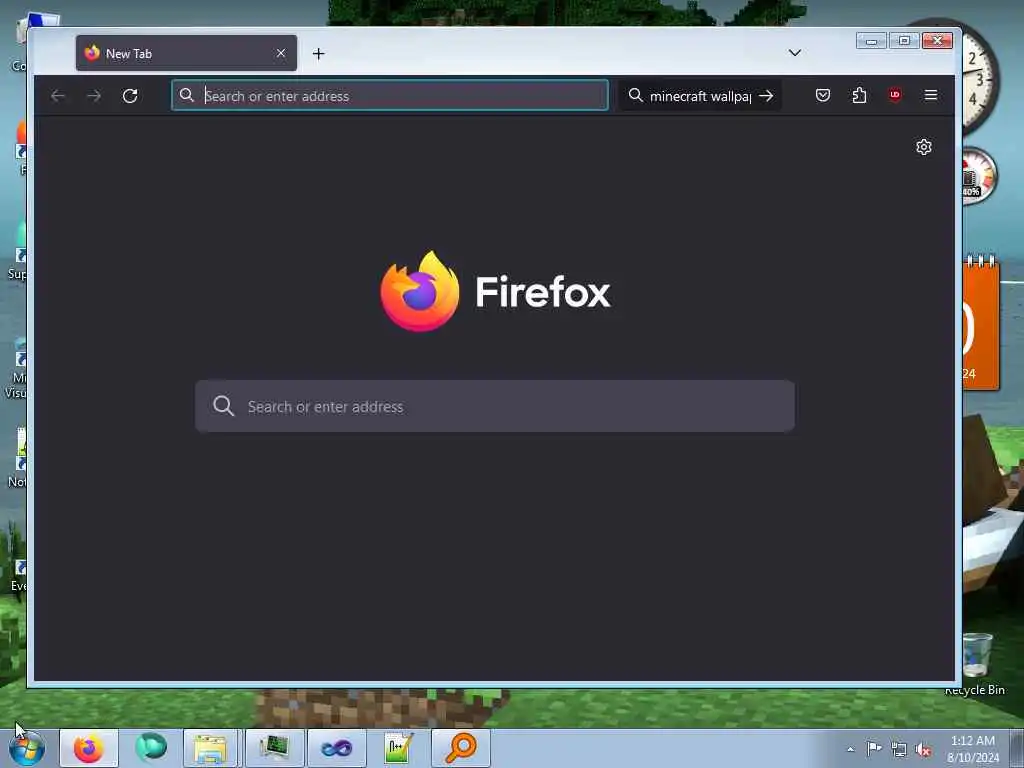The height and width of the screenshot is (768, 1024).
Task: Open a new tab with plus button
Action: [x=318, y=54]
